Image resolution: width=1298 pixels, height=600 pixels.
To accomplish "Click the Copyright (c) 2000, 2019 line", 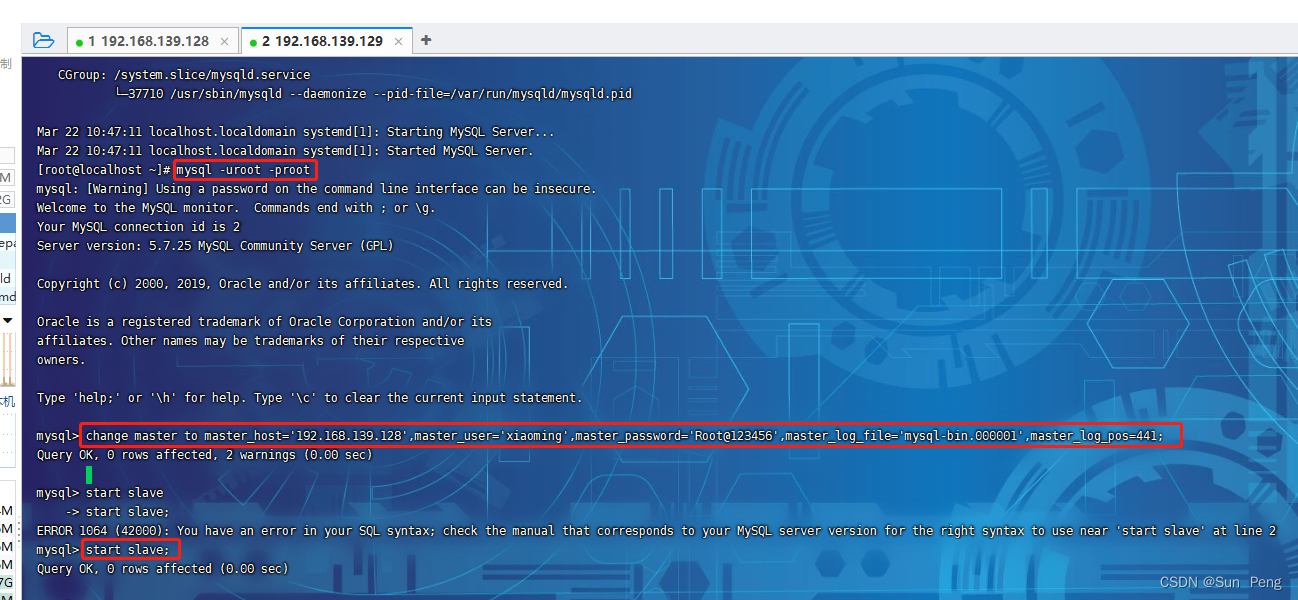I will point(302,284).
